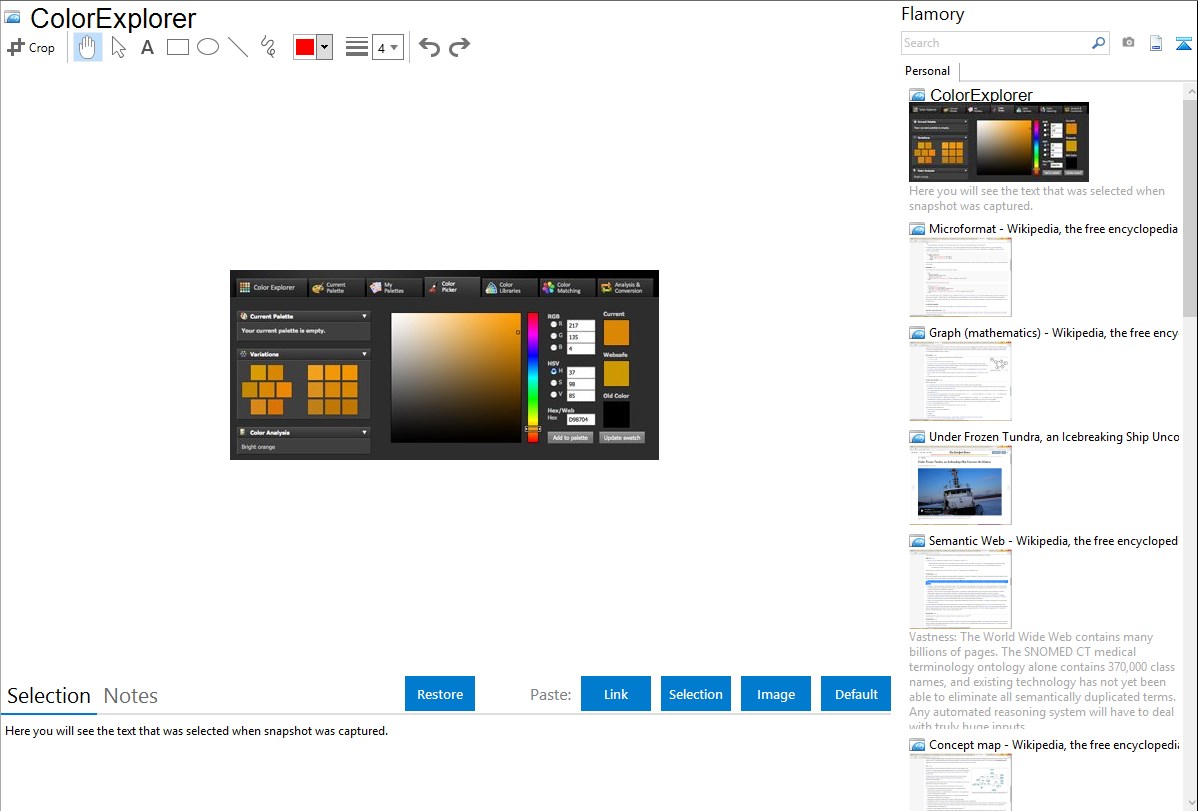Open the My Palettes tab in large preview
This screenshot has width=1198, height=811.
[393, 287]
